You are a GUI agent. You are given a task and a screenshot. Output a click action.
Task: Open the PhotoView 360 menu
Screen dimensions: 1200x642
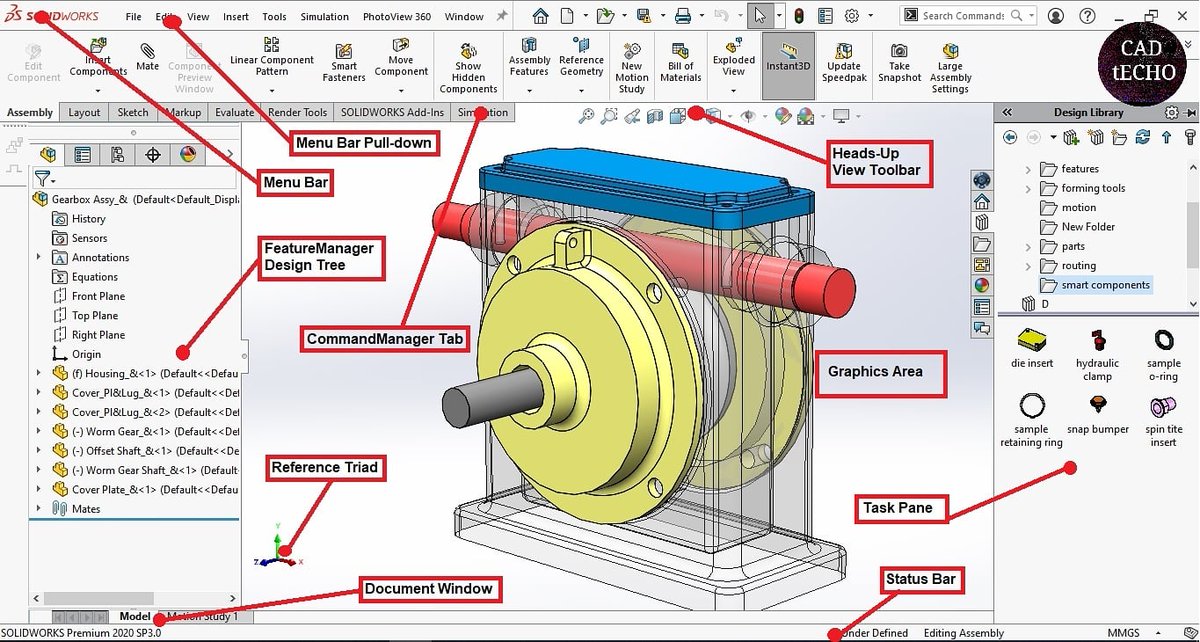click(x=397, y=17)
